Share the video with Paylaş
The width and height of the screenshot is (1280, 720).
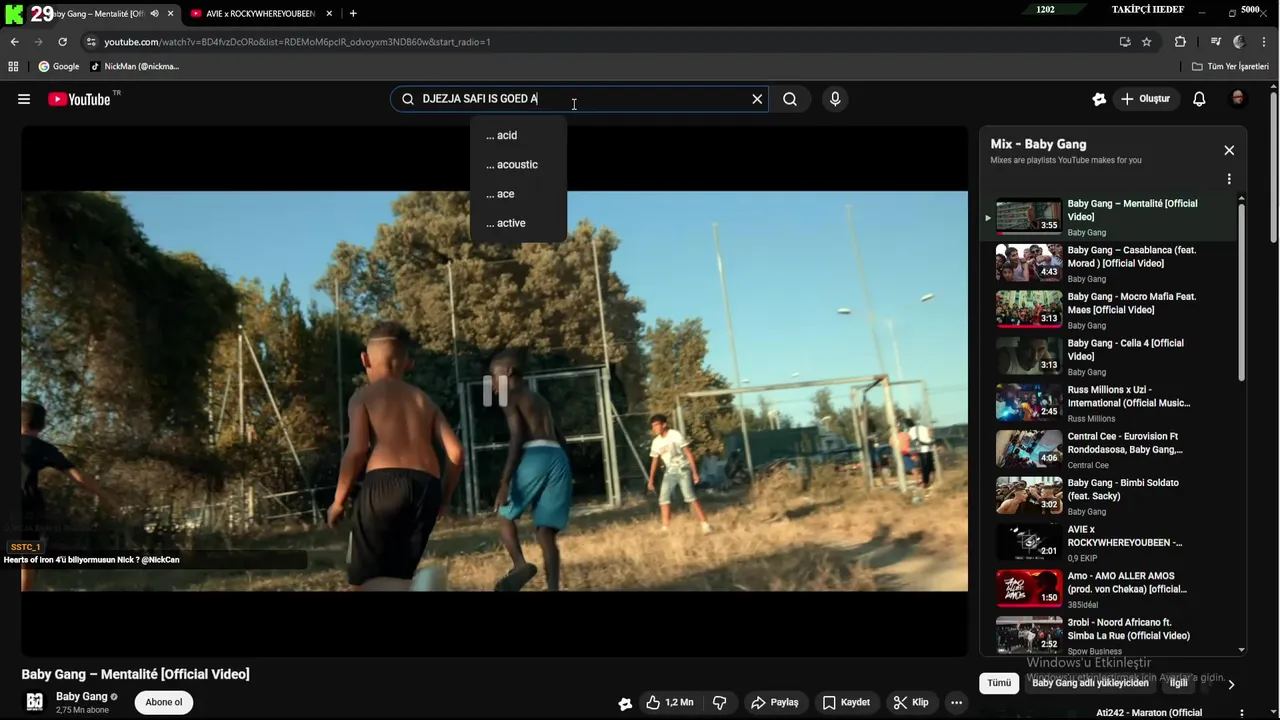tap(775, 702)
